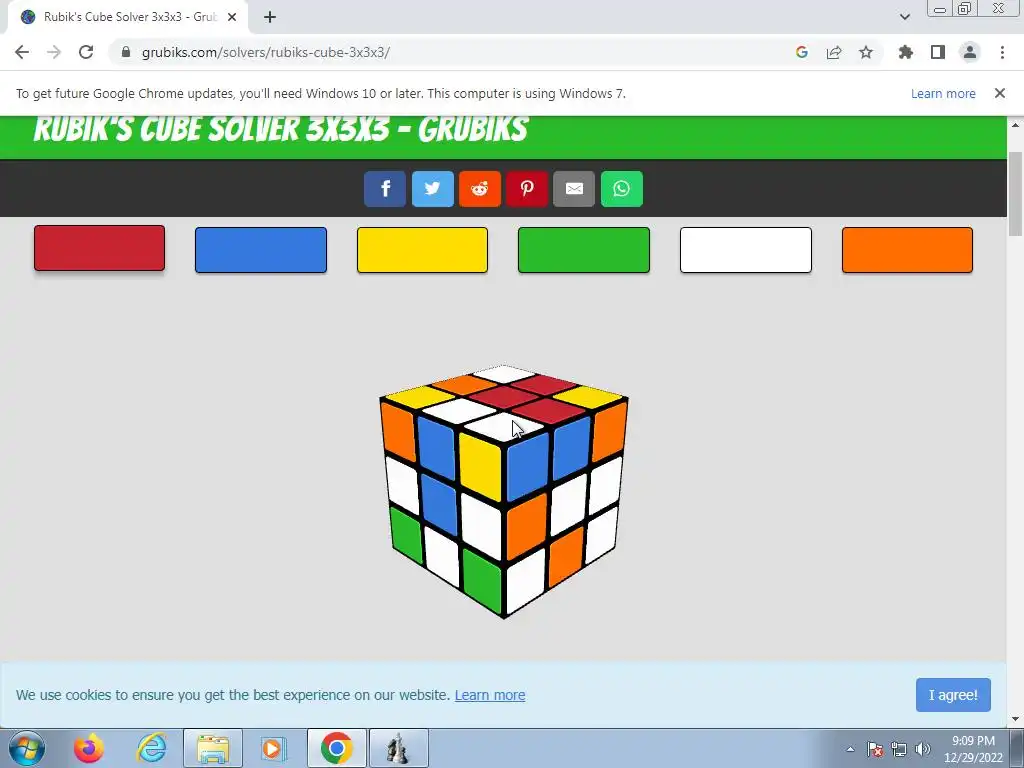Show hidden system tray icons
Screen dimensions: 1024x768
[x=850, y=749]
